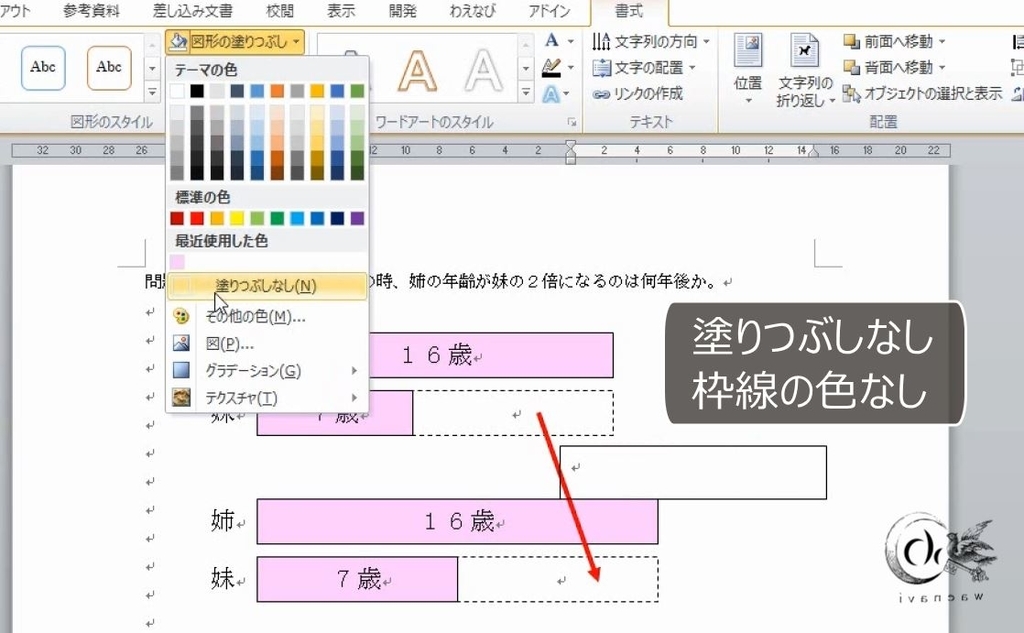Open the Text Fill dropdown arrow
The width and height of the screenshot is (1024, 633).
[x=570, y=41]
